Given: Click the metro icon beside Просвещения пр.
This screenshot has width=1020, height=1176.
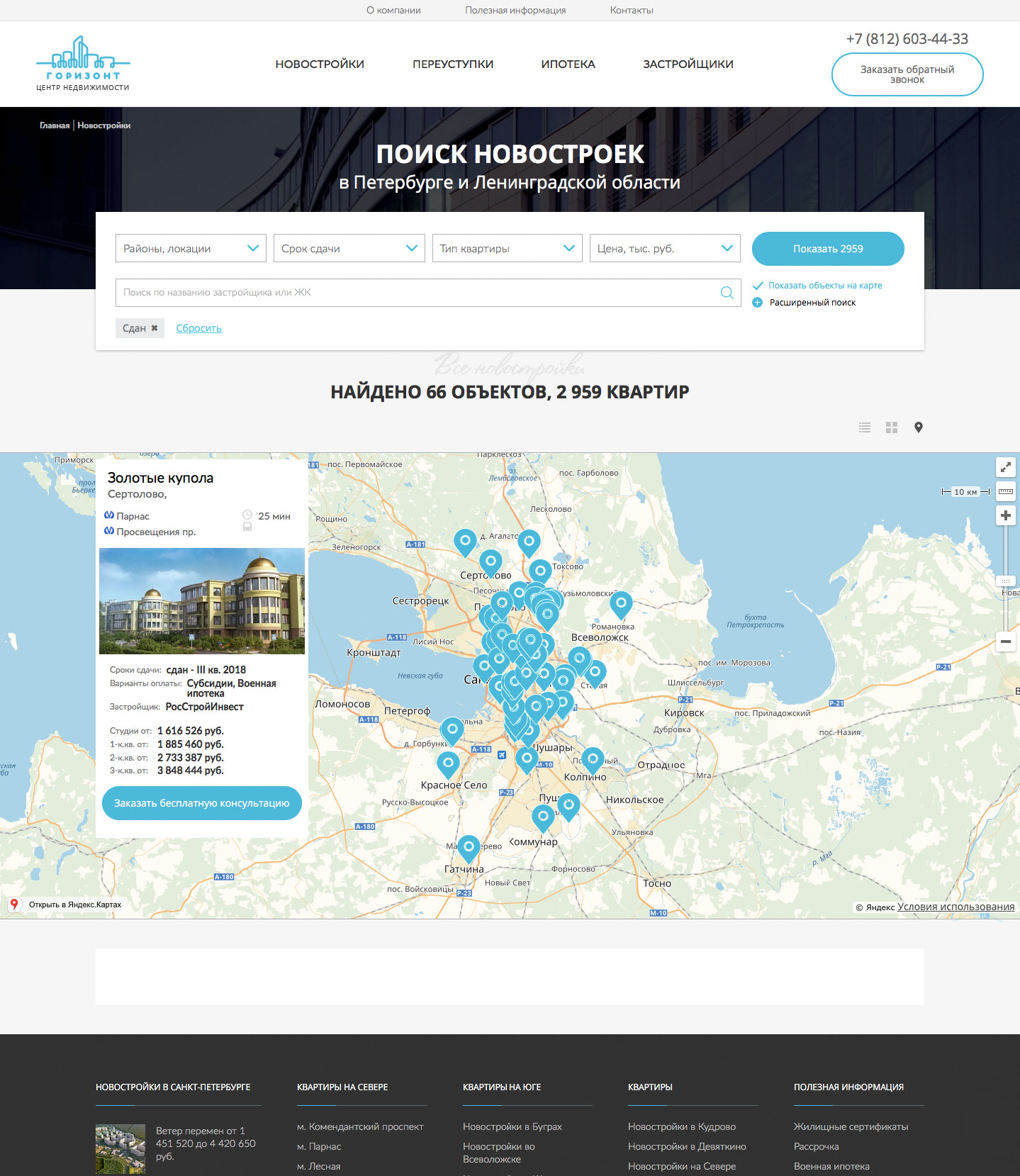Looking at the screenshot, I should [109, 531].
